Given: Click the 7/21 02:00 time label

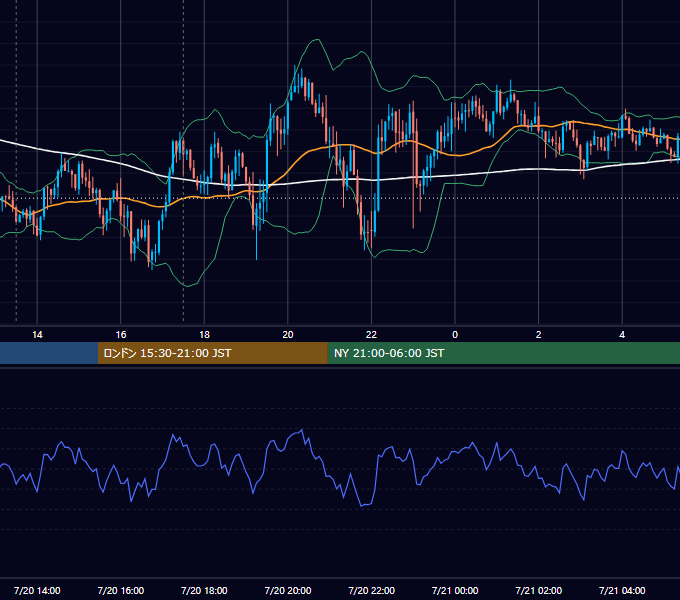Looking at the screenshot, I should pyautogui.click(x=539, y=590).
